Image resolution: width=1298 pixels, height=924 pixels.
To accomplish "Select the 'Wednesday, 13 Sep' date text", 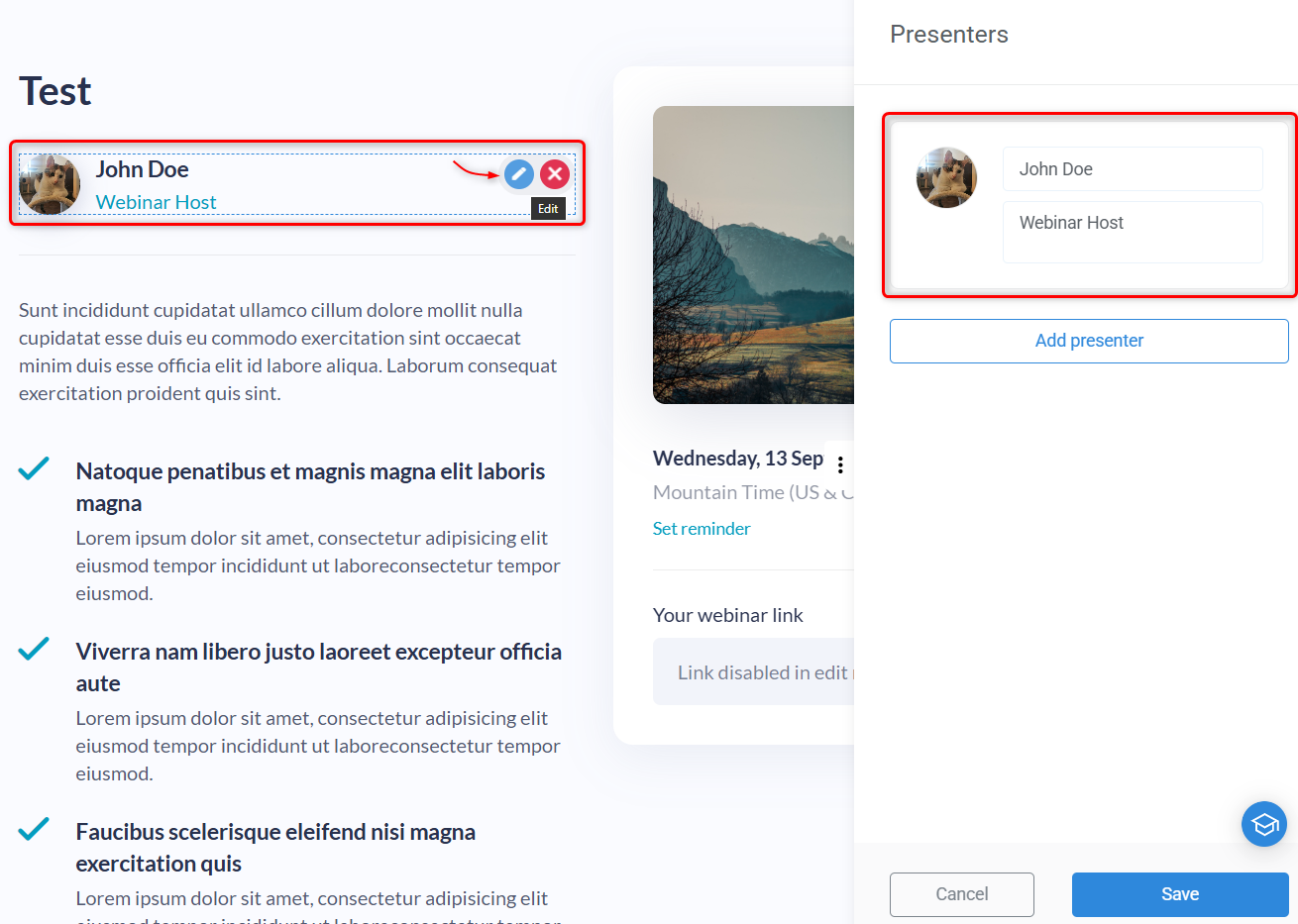I will (x=738, y=459).
